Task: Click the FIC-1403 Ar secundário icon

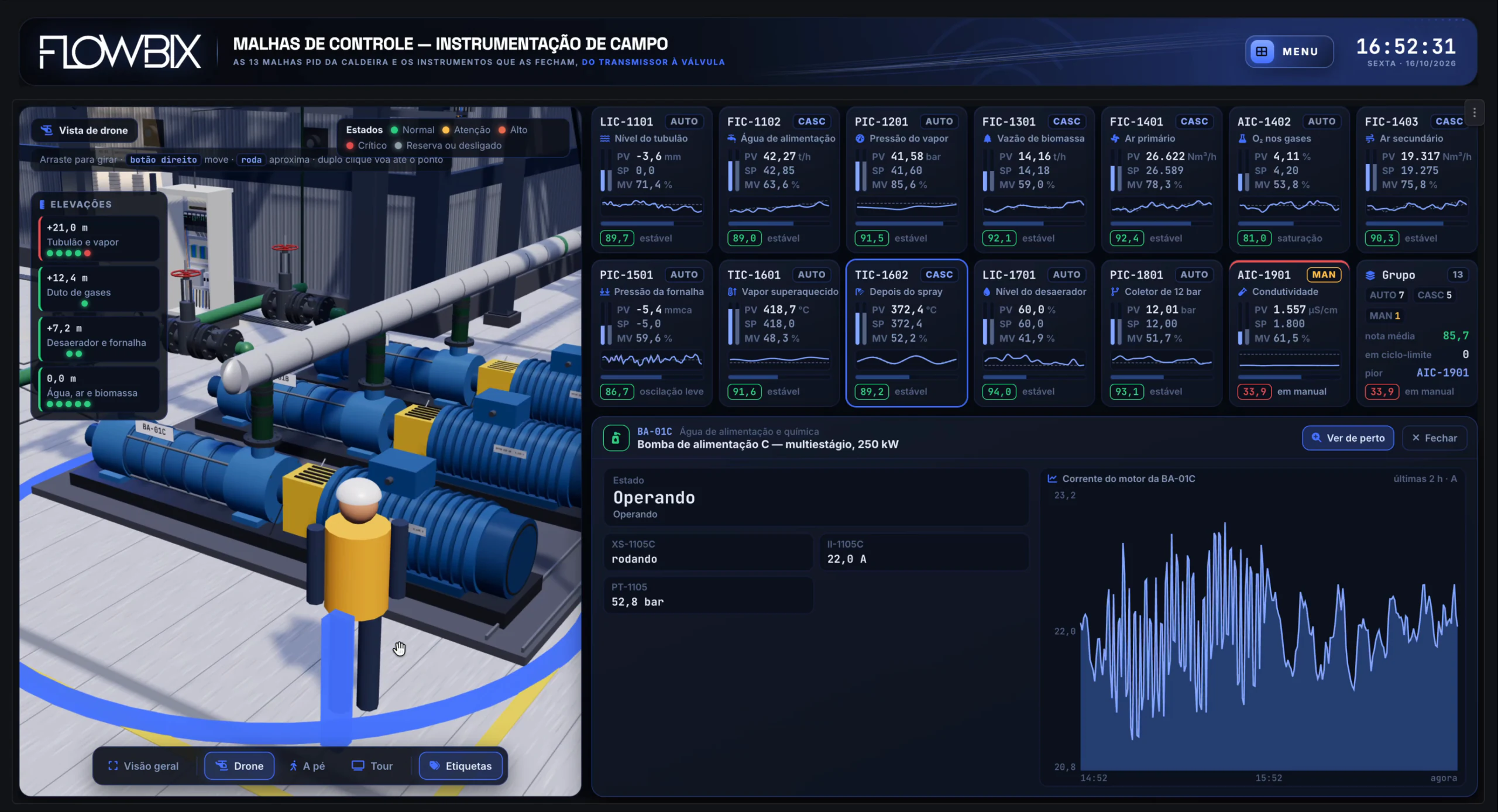Action: (1370, 139)
